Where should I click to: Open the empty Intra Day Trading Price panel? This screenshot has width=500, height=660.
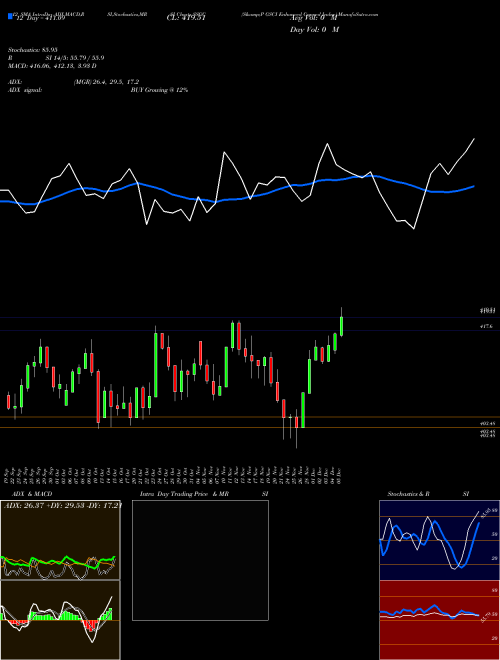click(x=200, y=560)
